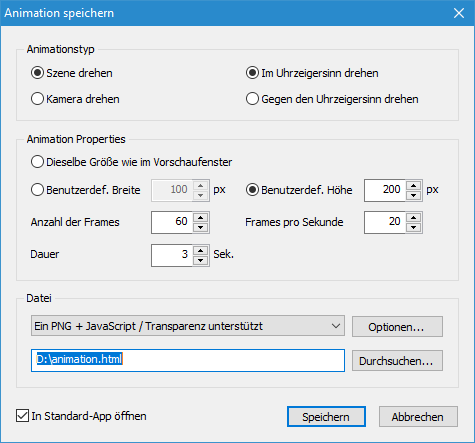Open the Durchsuchen... file browser
475x443 pixels.
pyautogui.click(x=397, y=361)
